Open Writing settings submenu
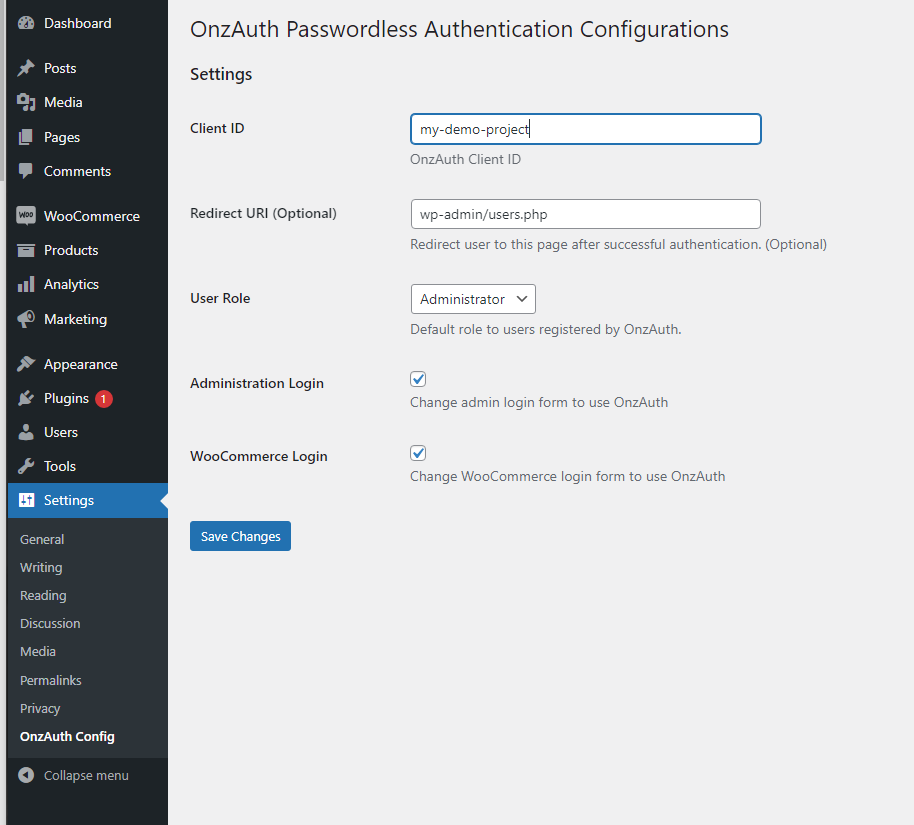Image resolution: width=914 pixels, height=825 pixels. pos(41,567)
